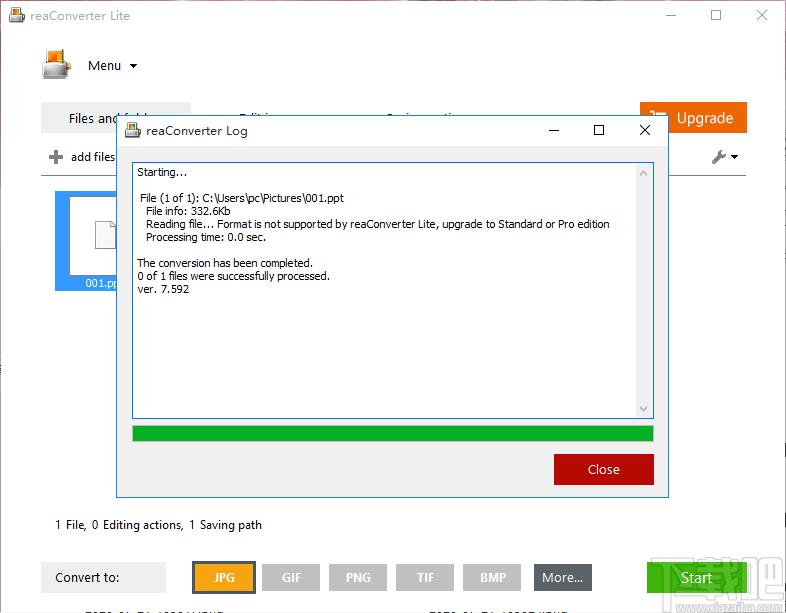Click the Upgrade button
Viewport: 786px width, 613px height.
[693, 118]
